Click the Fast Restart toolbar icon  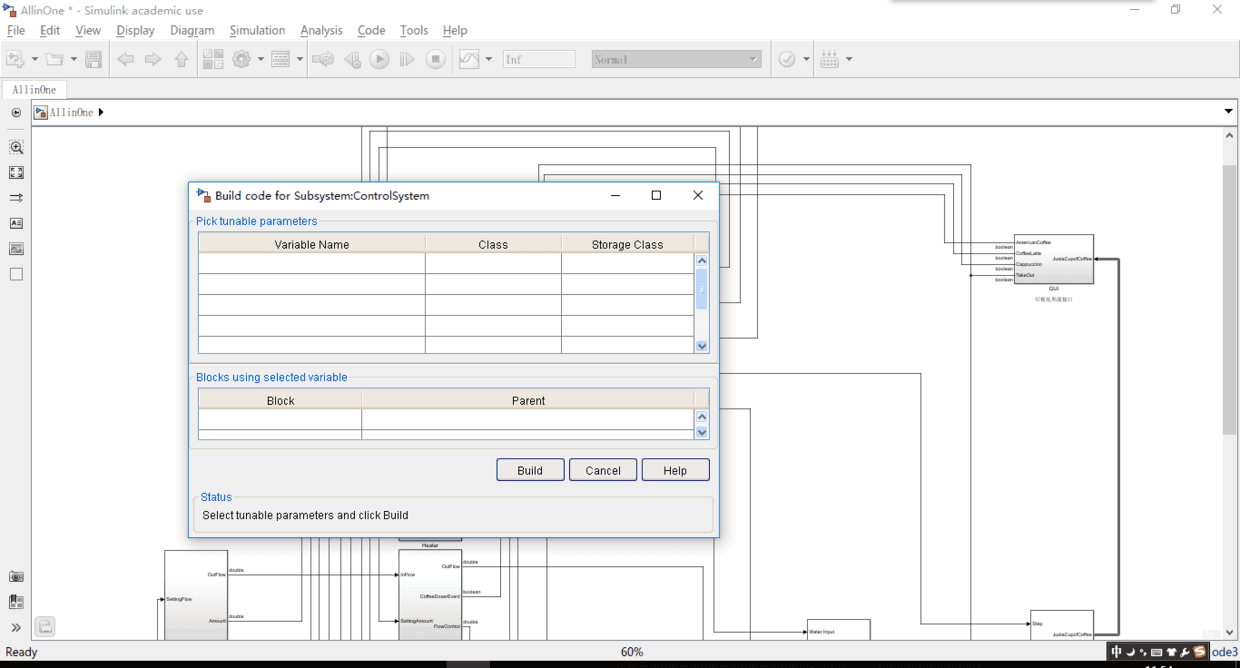point(323,60)
